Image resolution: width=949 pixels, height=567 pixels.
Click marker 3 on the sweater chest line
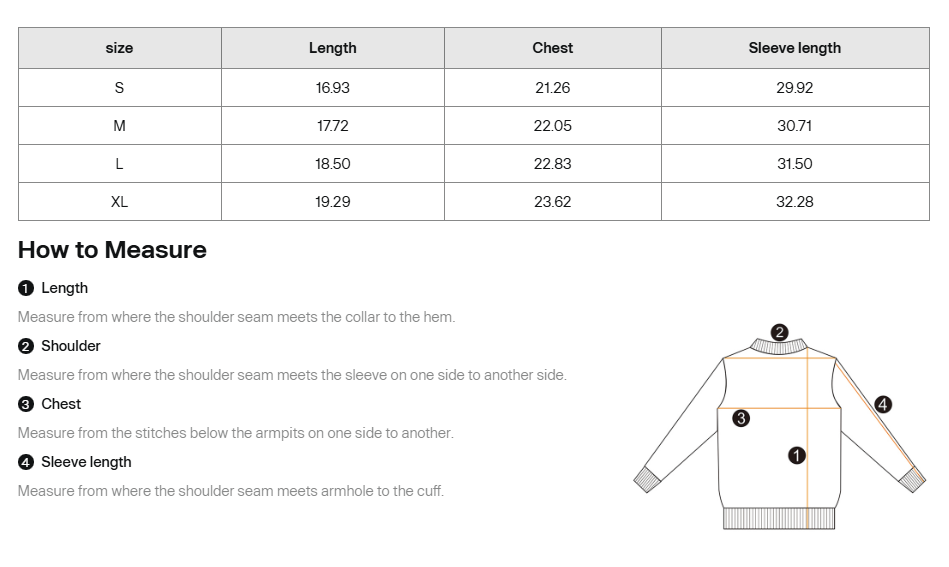coord(741,418)
